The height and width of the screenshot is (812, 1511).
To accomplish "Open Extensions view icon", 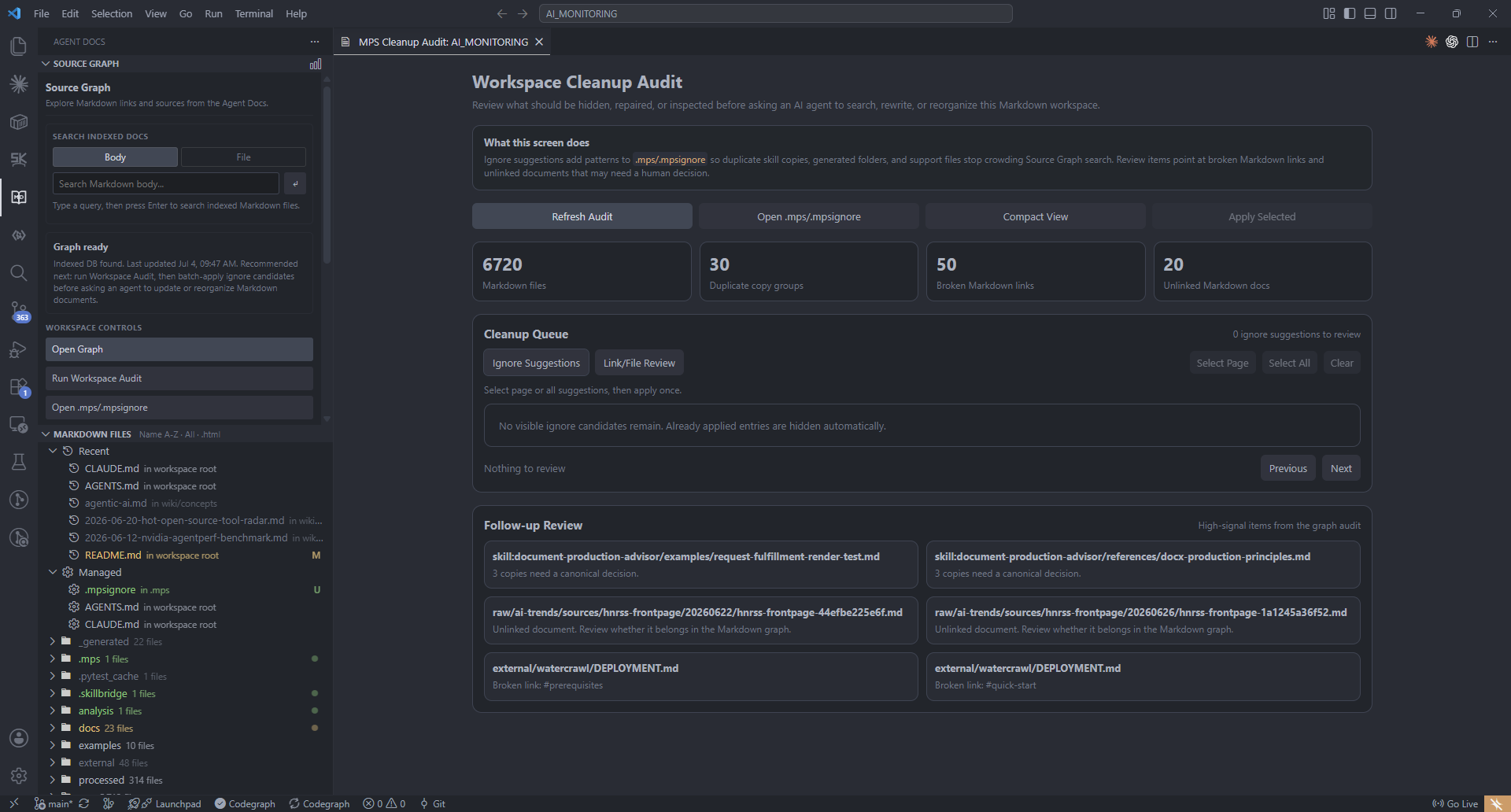I will click(x=19, y=387).
